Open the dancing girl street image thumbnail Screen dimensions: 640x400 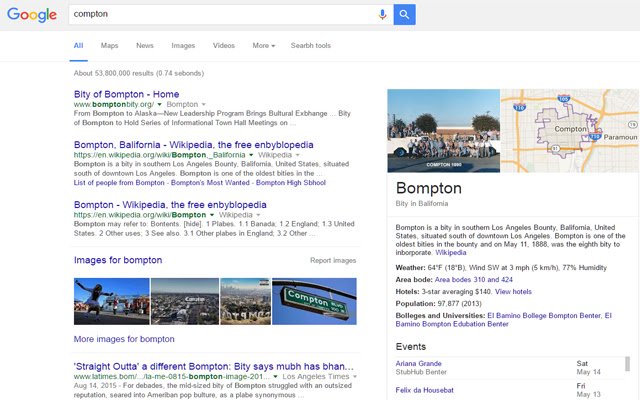(x=111, y=302)
